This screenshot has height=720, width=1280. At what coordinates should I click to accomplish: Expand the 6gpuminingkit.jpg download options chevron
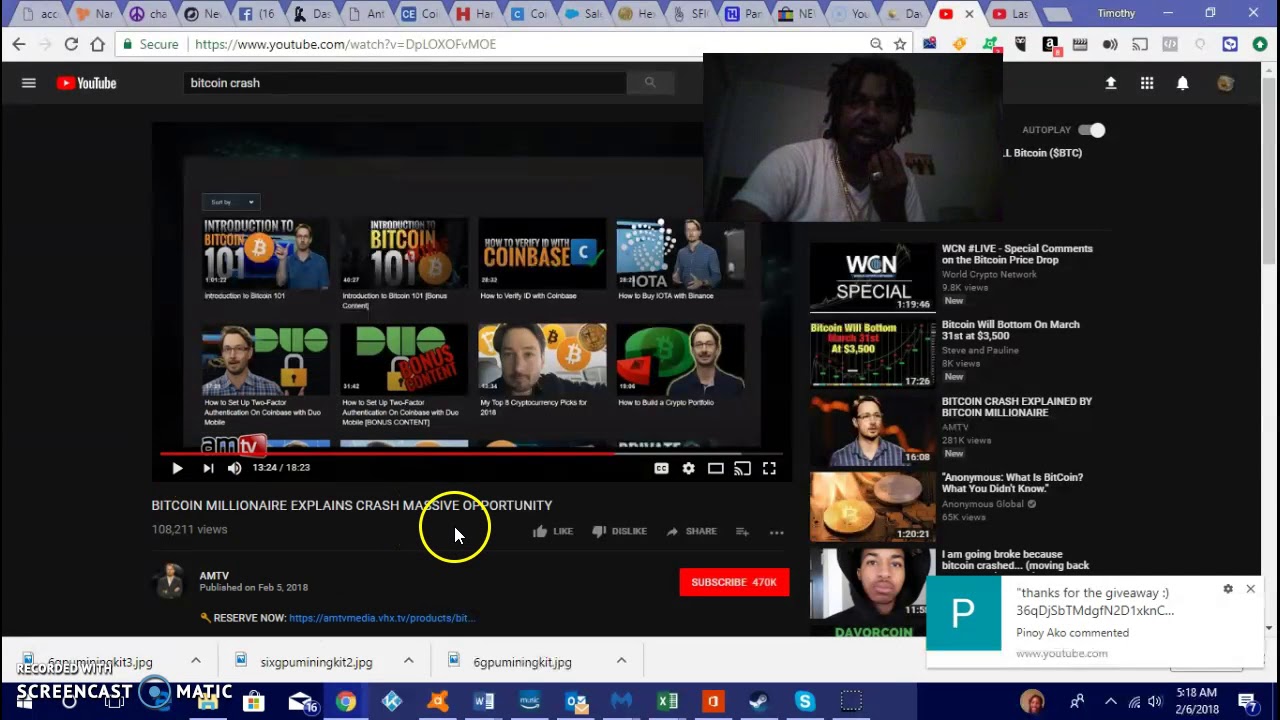(621, 661)
